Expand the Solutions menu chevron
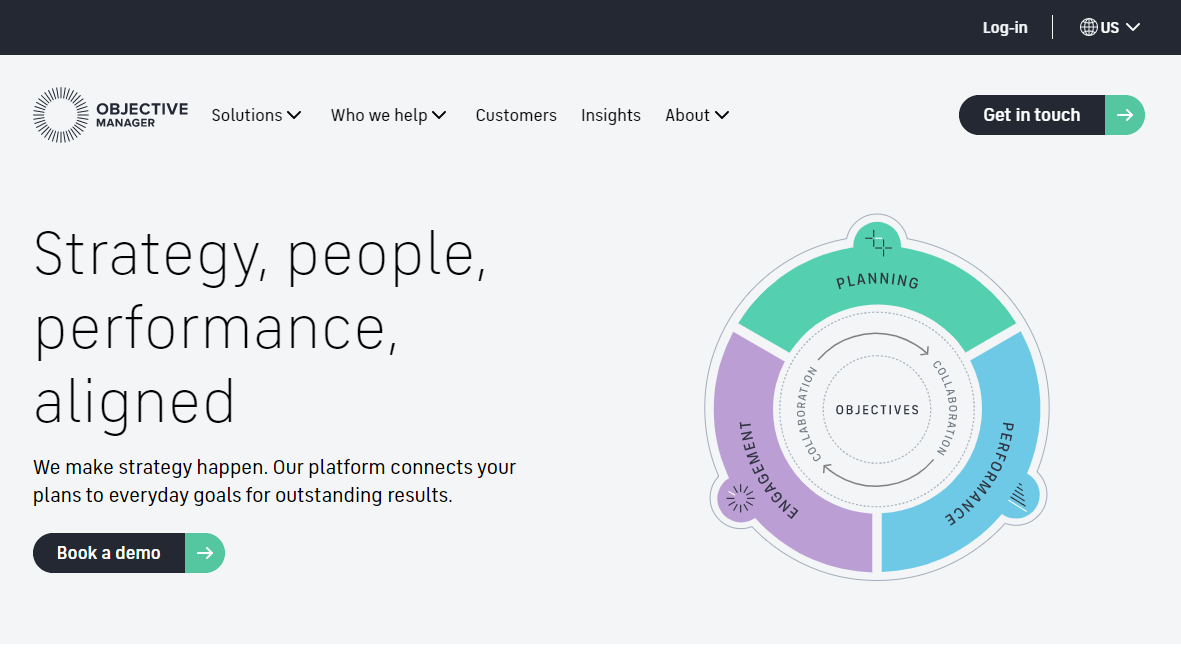Image resolution: width=1181 pixels, height=664 pixels. pyautogui.click(x=294, y=115)
